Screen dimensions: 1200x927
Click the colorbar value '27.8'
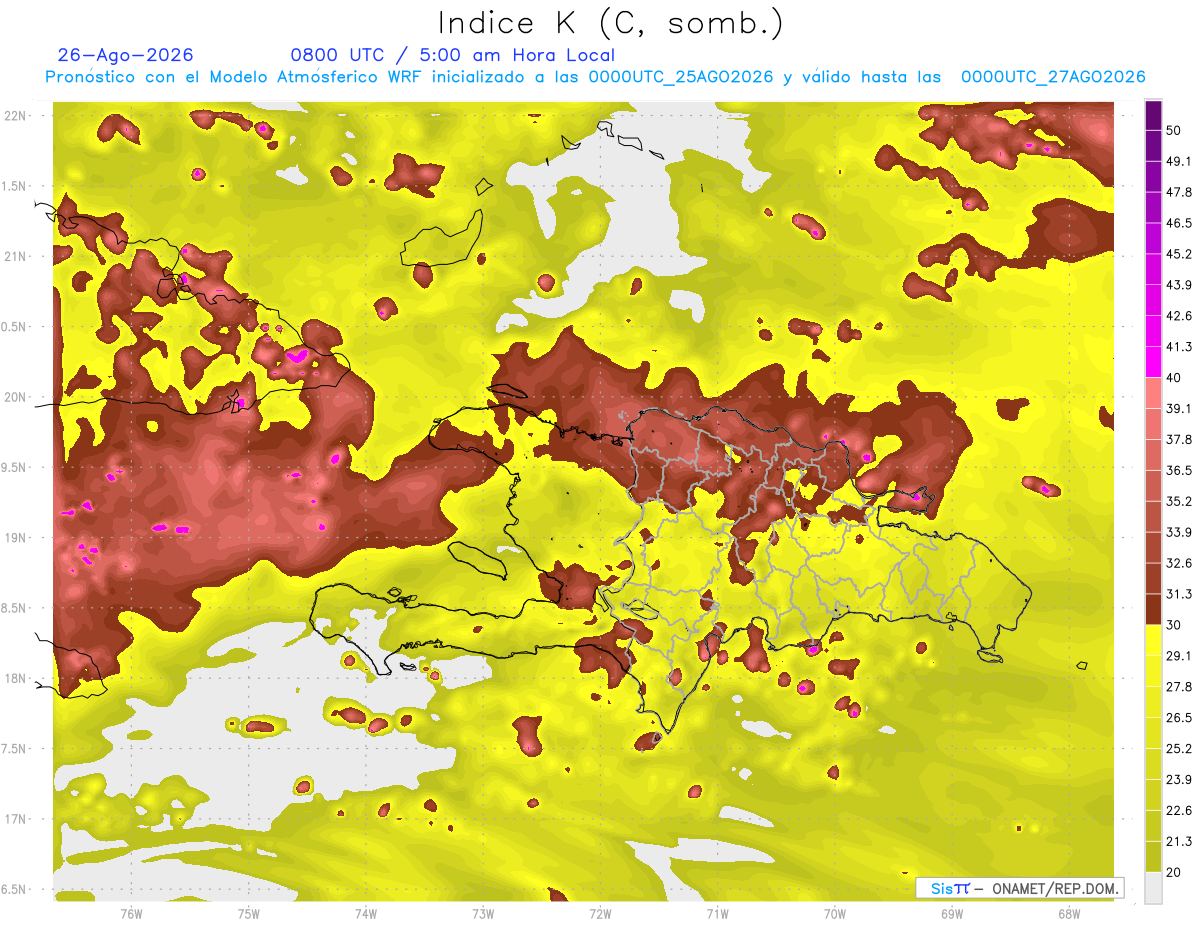[1179, 687]
